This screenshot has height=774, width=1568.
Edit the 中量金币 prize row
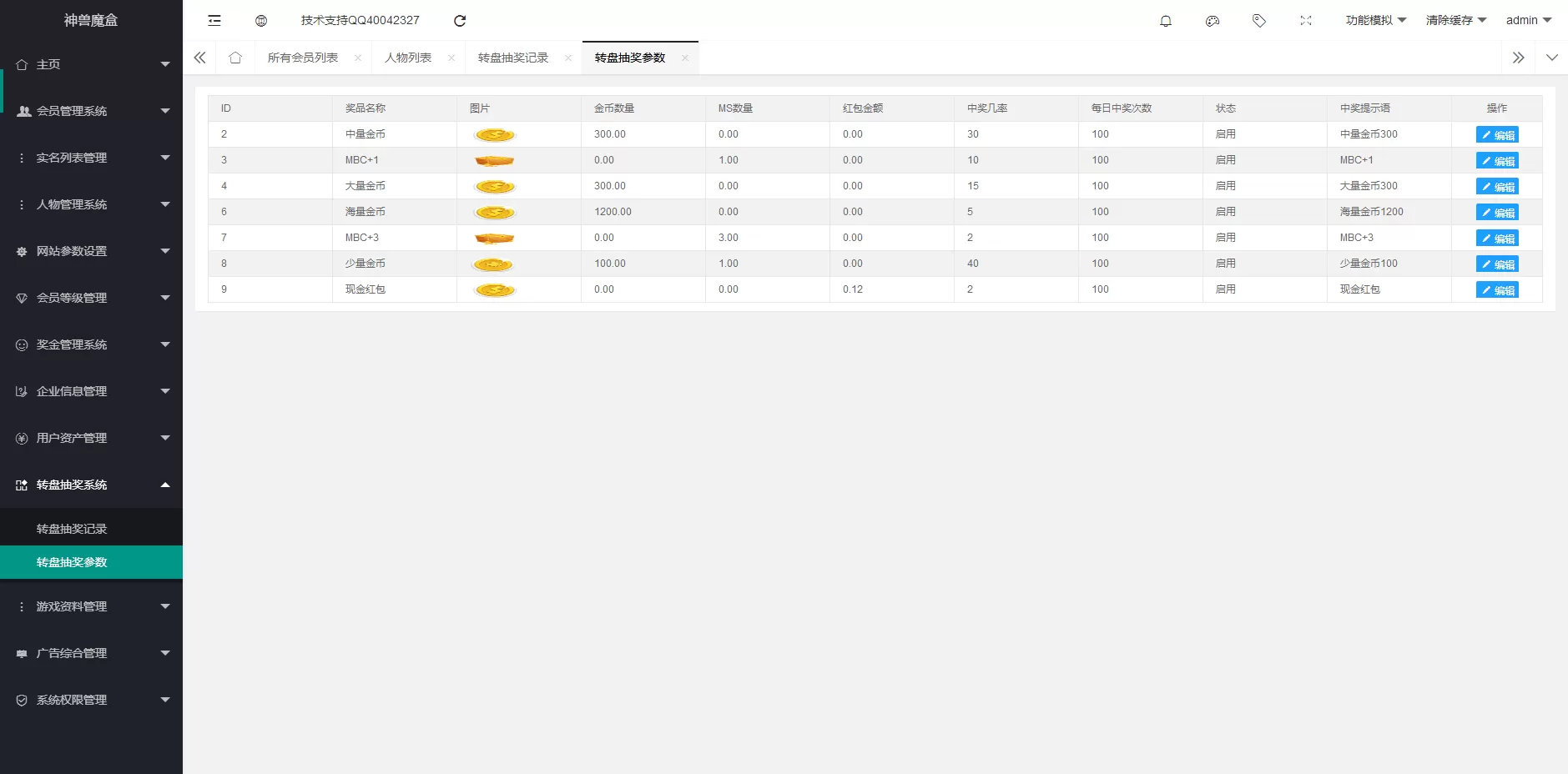(x=1497, y=135)
